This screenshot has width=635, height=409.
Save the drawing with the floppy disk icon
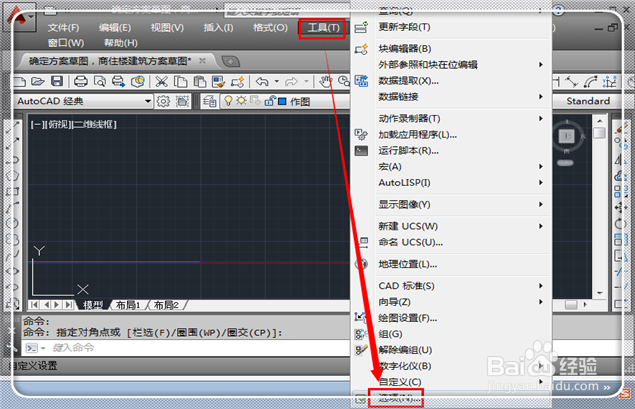click(x=57, y=81)
